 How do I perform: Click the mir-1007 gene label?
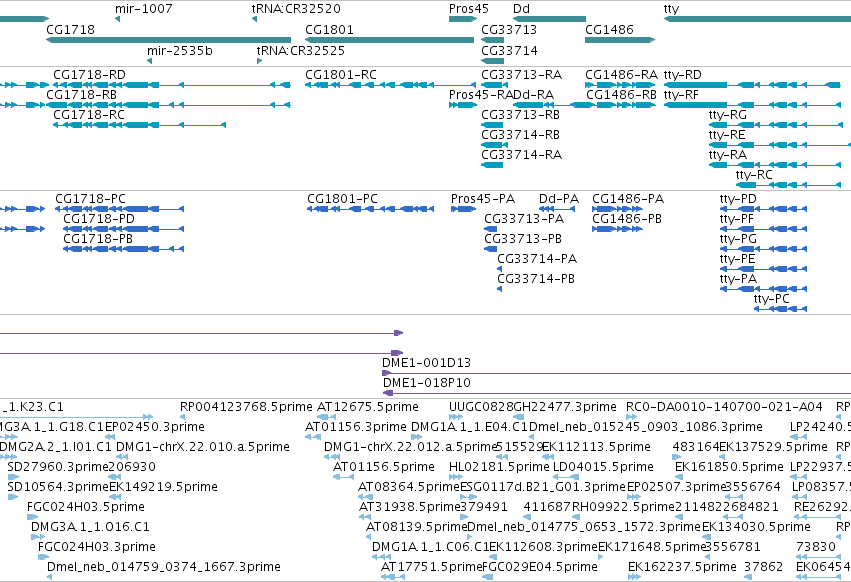point(143,9)
